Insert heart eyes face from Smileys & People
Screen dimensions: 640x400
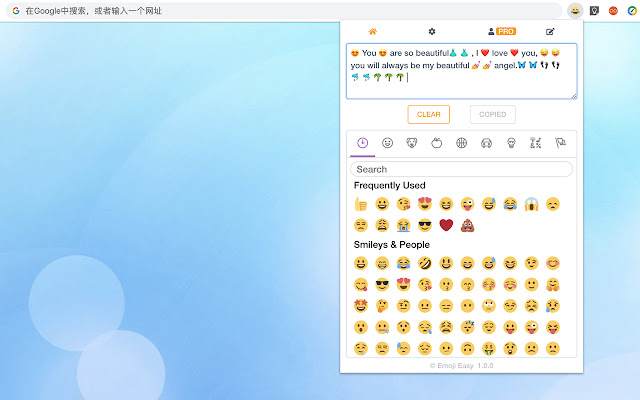click(403, 284)
